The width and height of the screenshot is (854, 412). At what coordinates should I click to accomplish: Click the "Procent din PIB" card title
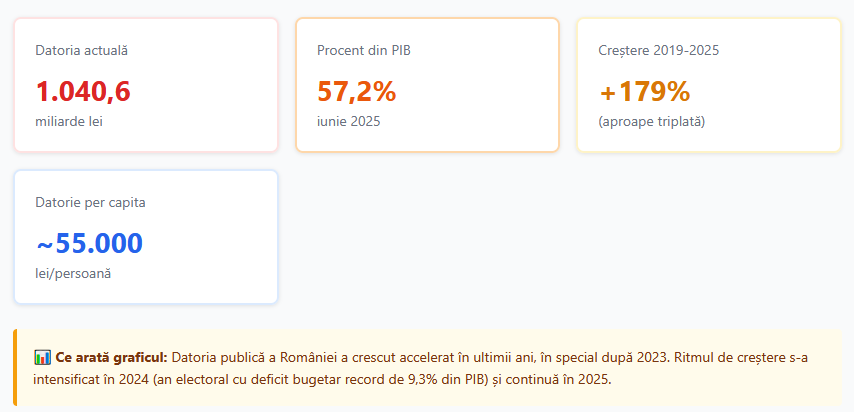click(364, 49)
